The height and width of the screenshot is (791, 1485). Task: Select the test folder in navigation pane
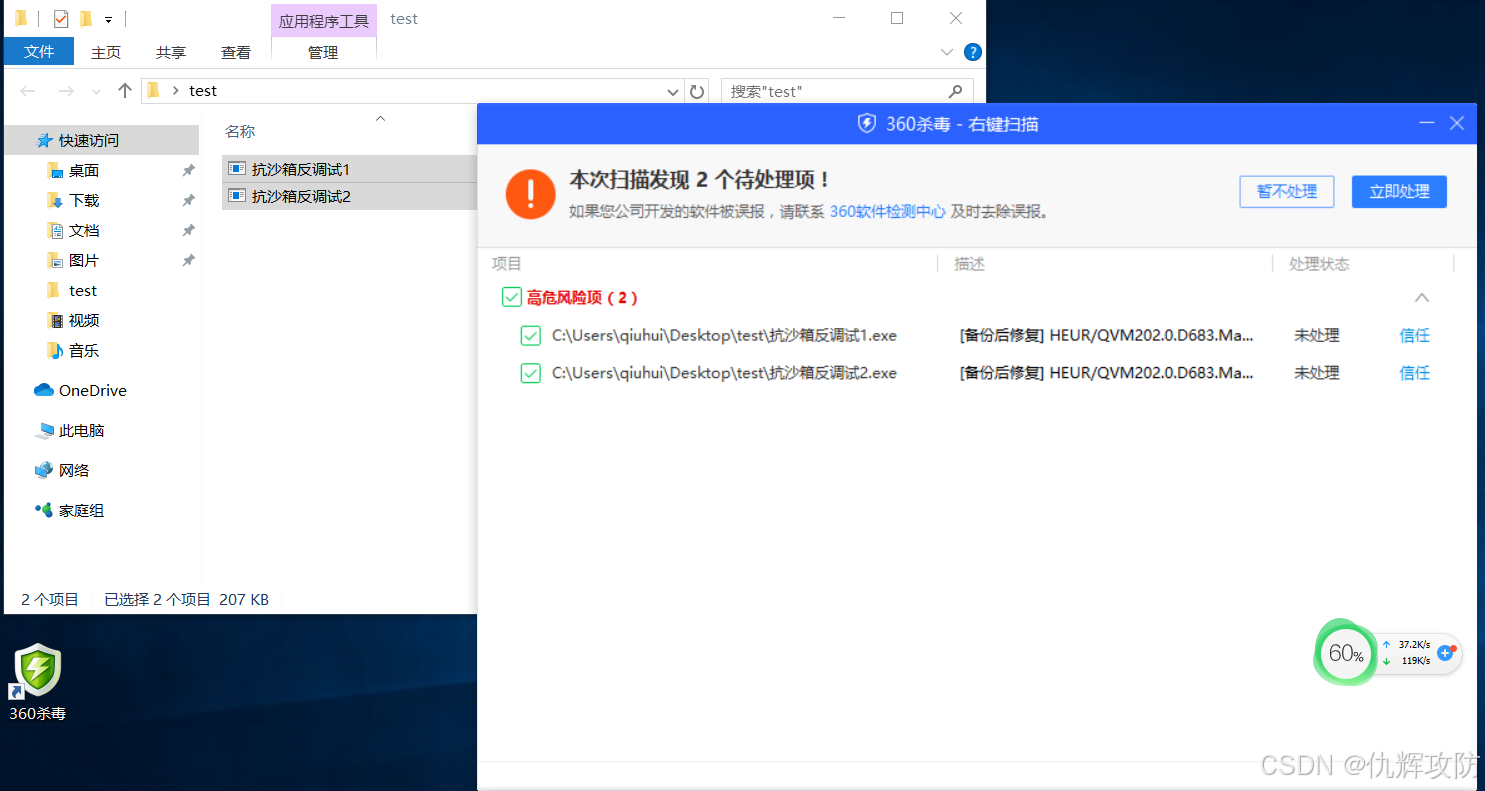[x=83, y=291]
